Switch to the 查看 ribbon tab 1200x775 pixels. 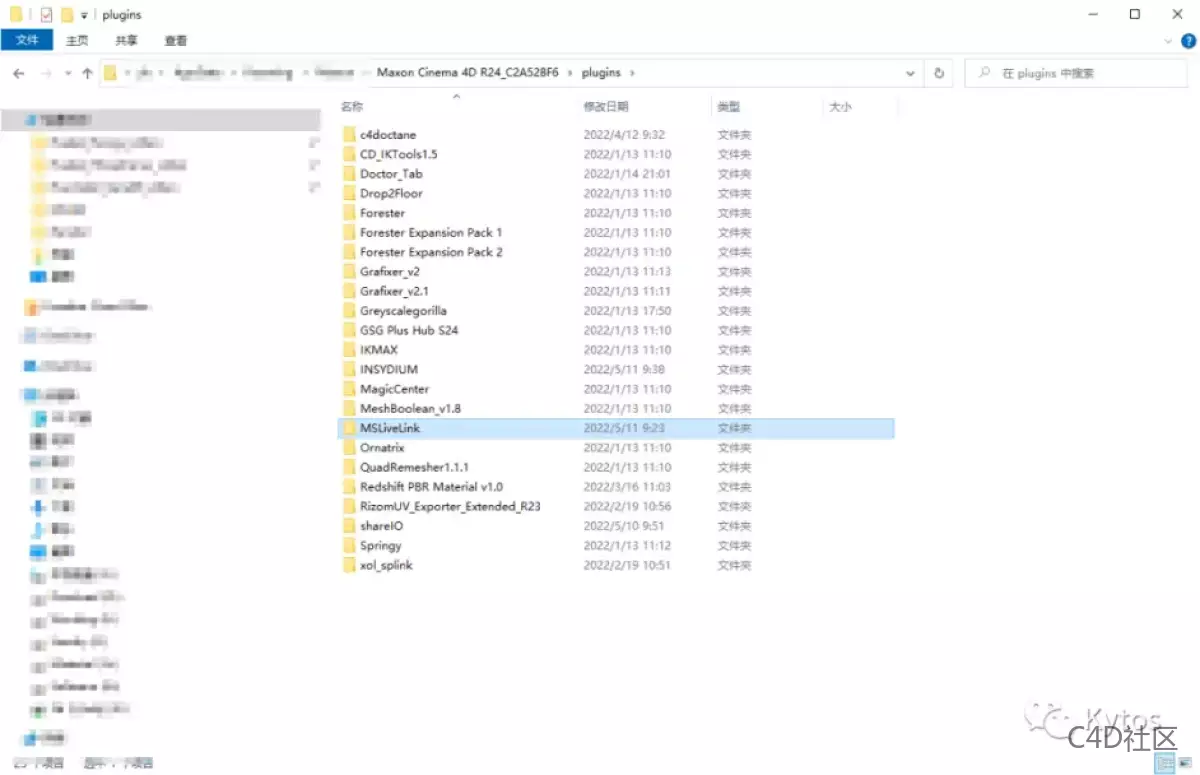point(176,40)
